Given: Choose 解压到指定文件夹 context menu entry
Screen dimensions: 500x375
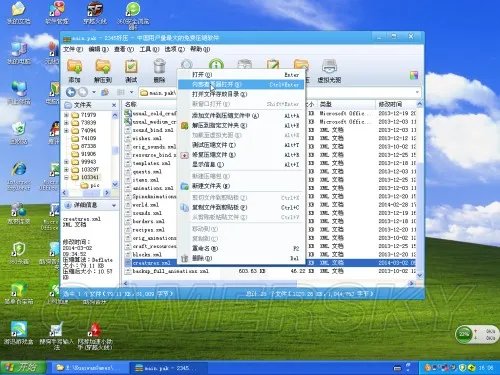Looking at the screenshot, I should [x=219, y=126].
